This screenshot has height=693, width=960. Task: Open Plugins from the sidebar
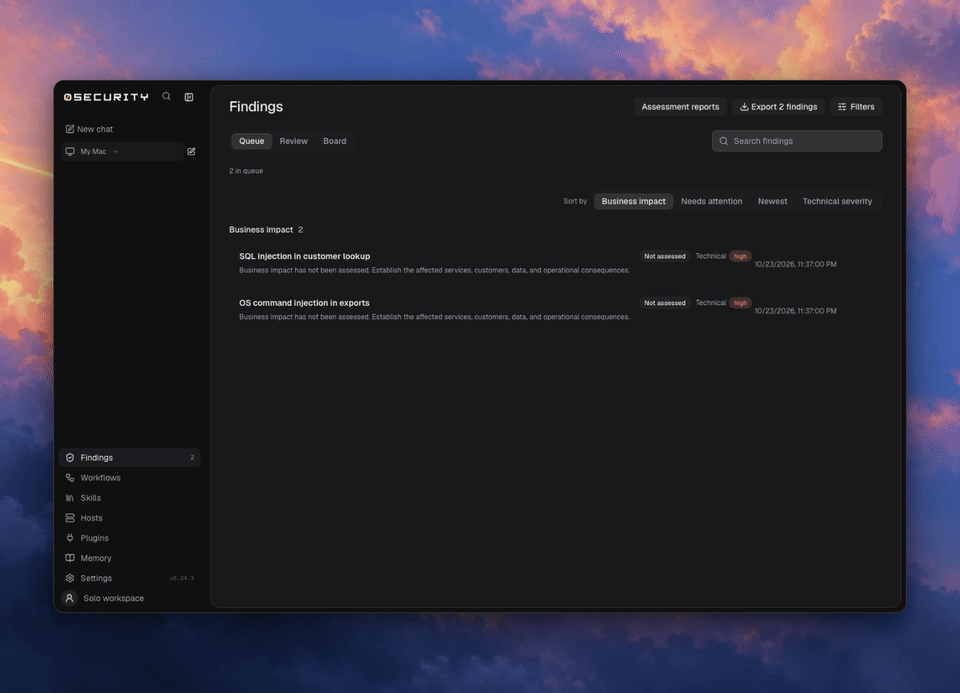[x=130, y=538]
